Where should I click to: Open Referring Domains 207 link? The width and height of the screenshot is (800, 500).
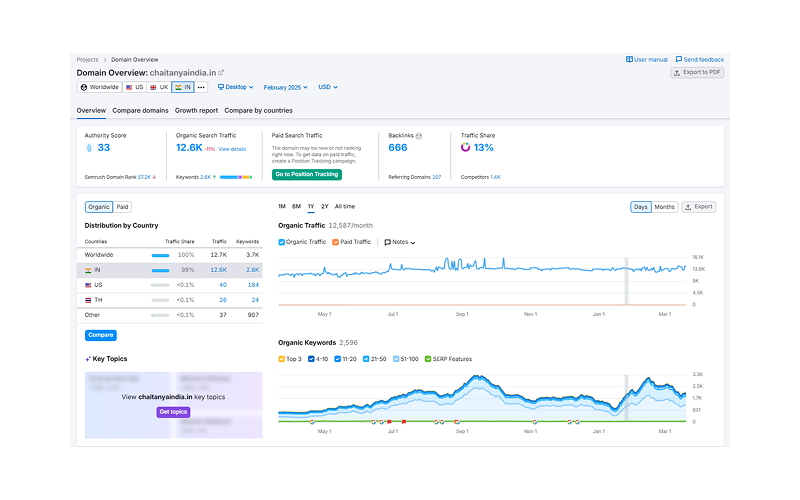pyautogui.click(x=437, y=178)
